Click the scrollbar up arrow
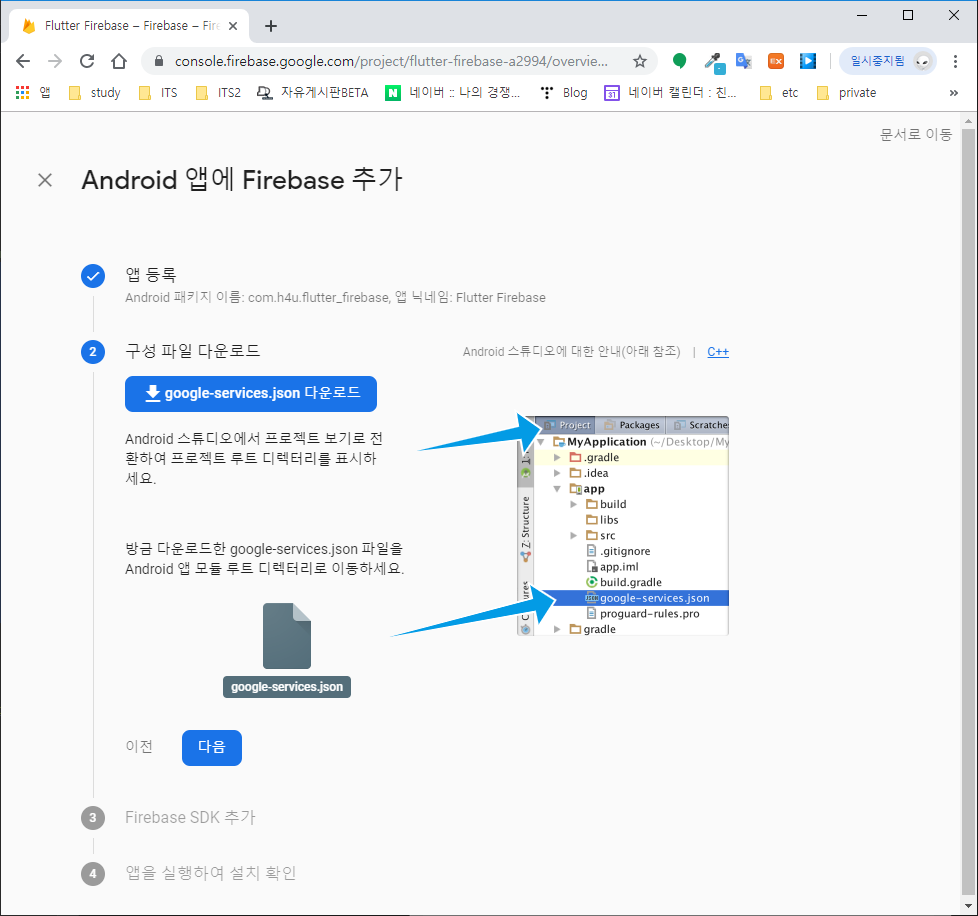 [968, 121]
